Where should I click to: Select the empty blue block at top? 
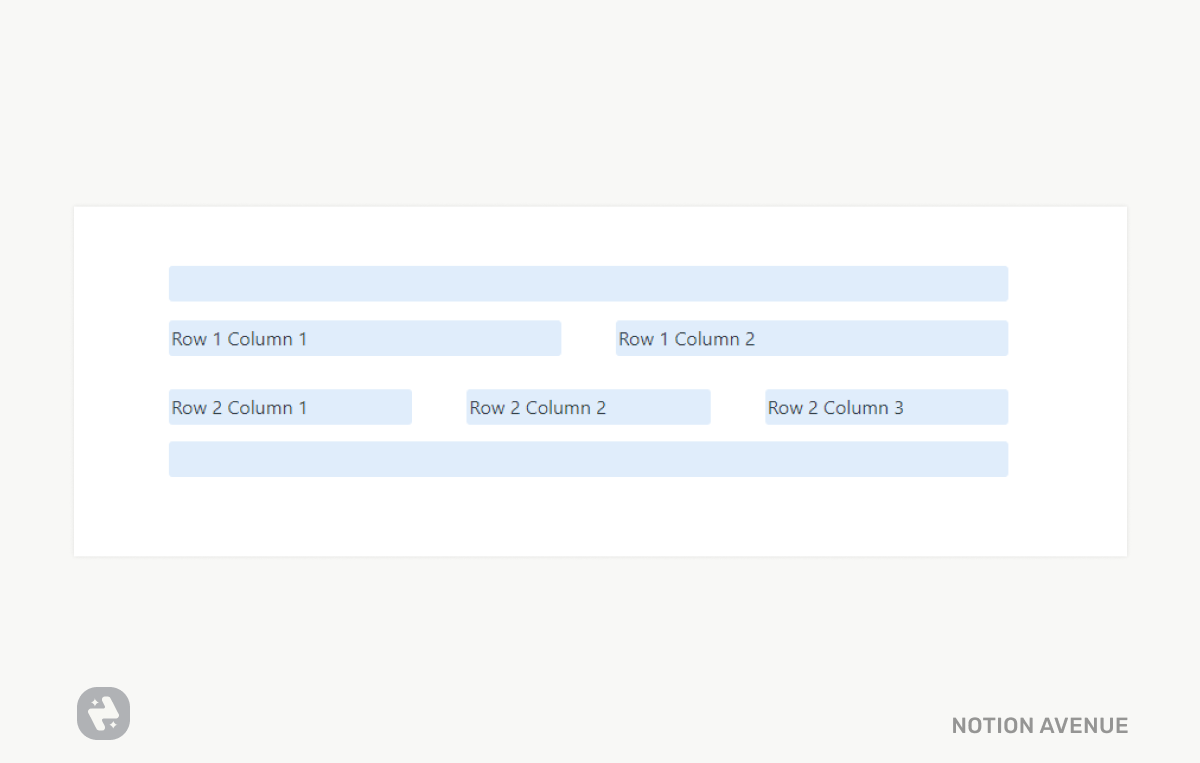point(588,284)
